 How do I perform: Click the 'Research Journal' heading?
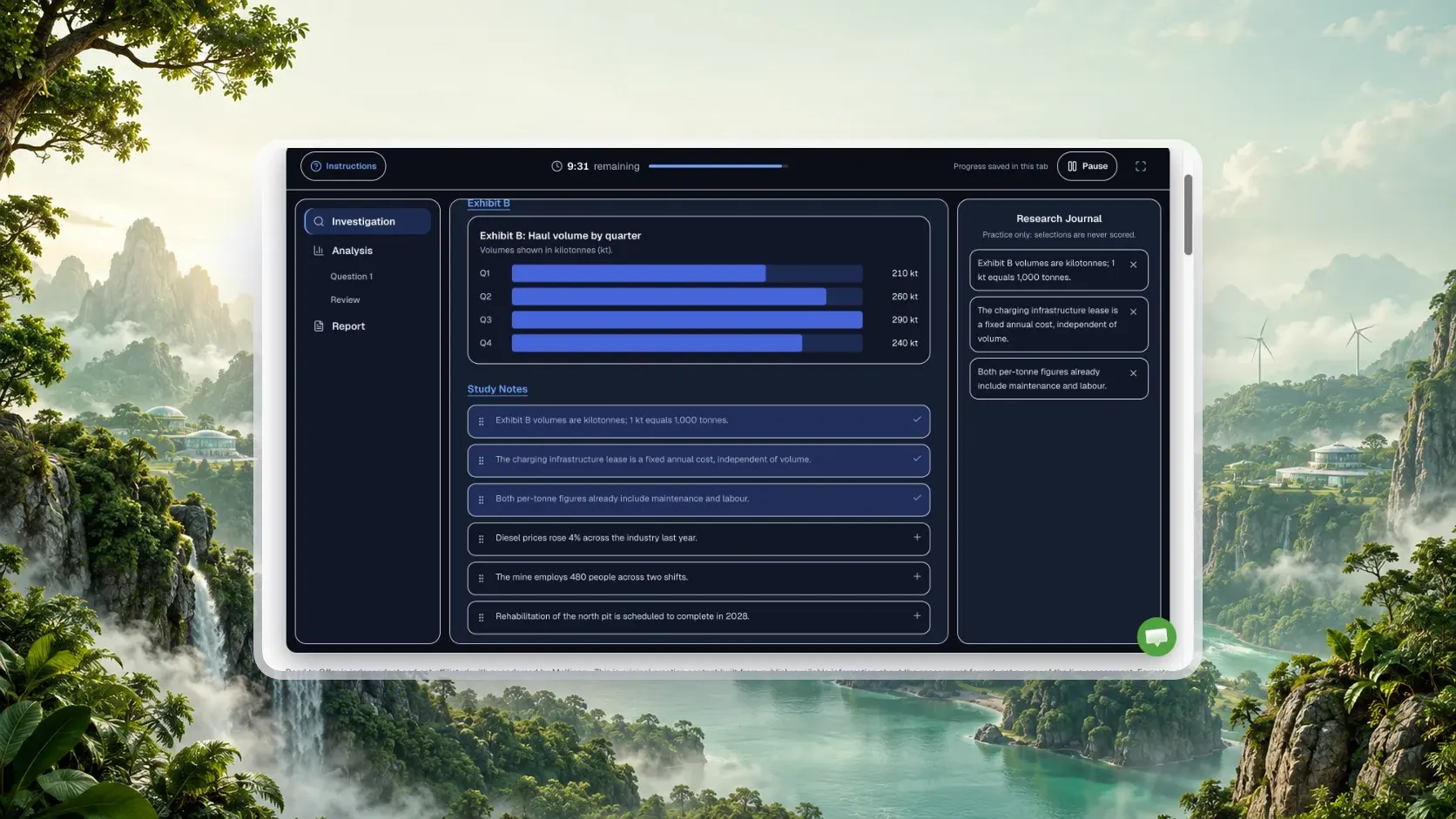tap(1059, 218)
